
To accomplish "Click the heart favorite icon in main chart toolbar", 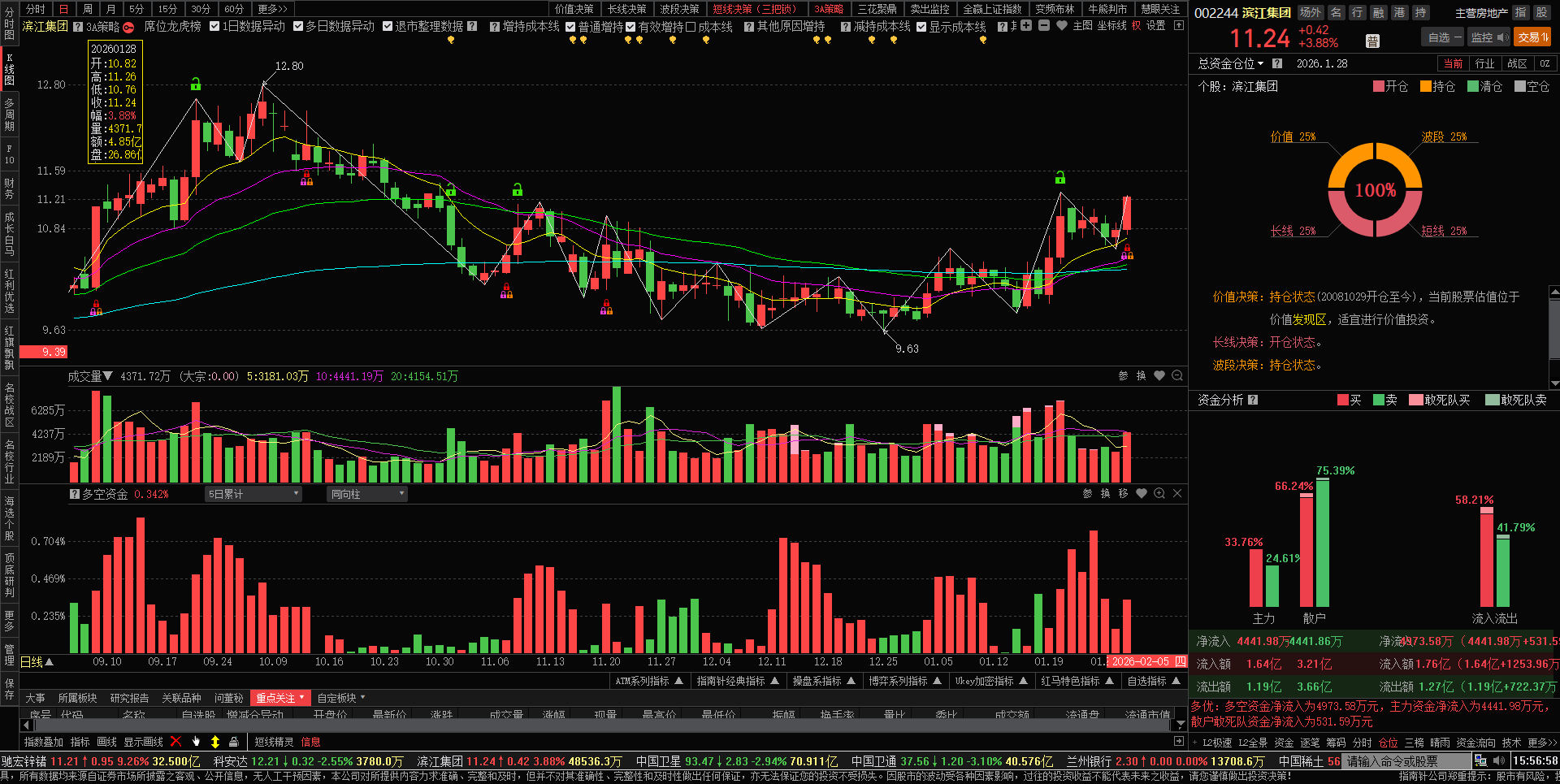I will click(x=1061, y=26).
